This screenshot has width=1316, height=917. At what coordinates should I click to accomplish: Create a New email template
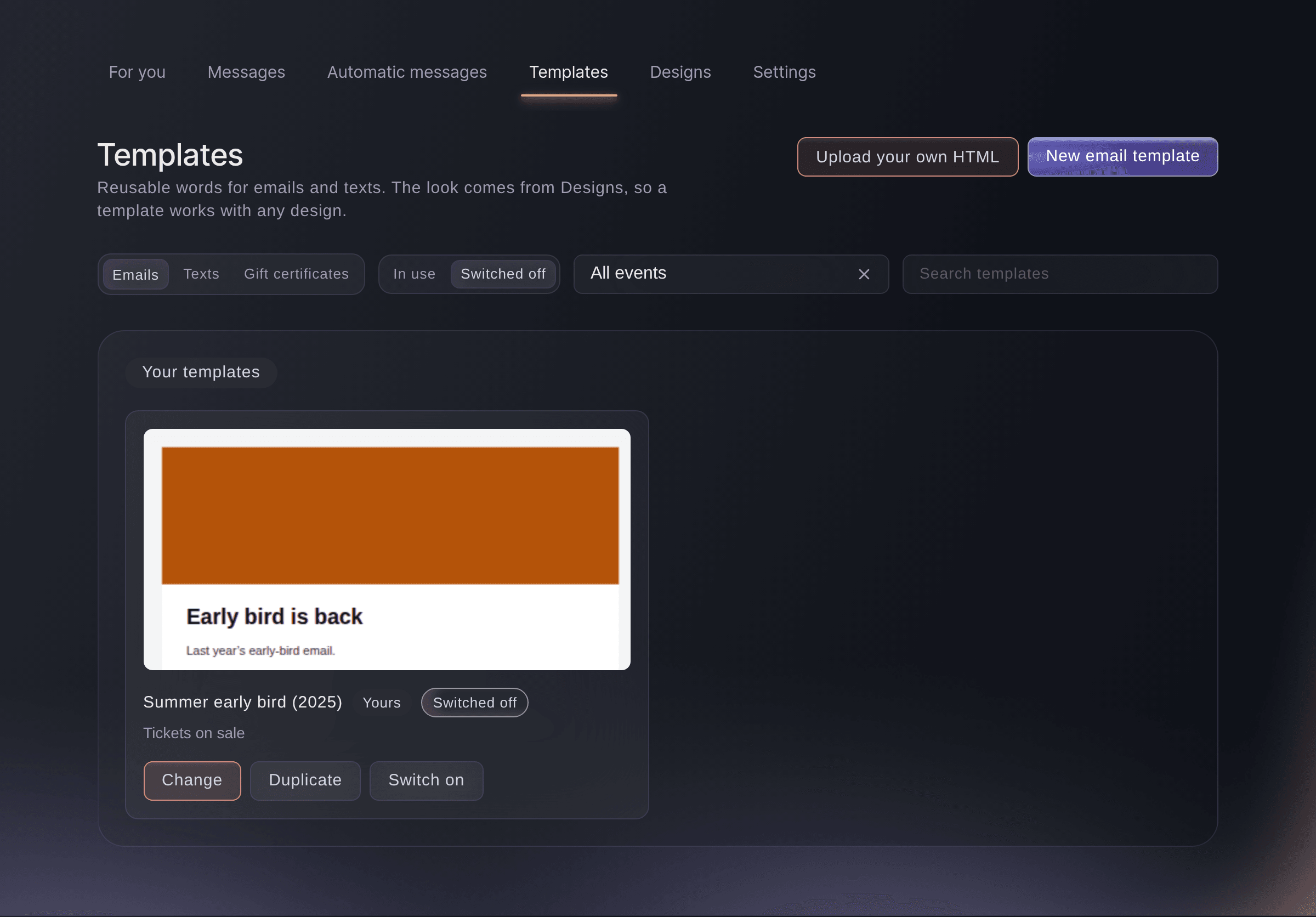[x=1122, y=156]
